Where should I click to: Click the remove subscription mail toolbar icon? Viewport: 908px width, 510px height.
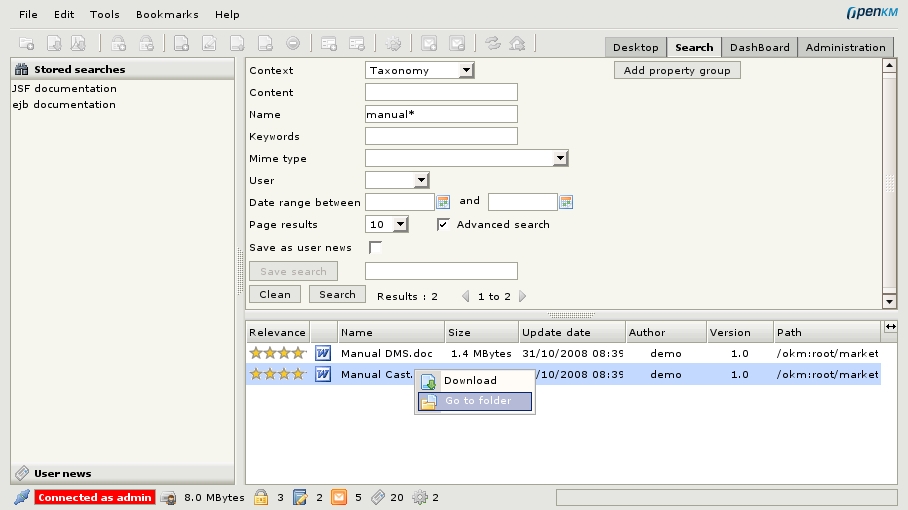click(x=457, y=43)
